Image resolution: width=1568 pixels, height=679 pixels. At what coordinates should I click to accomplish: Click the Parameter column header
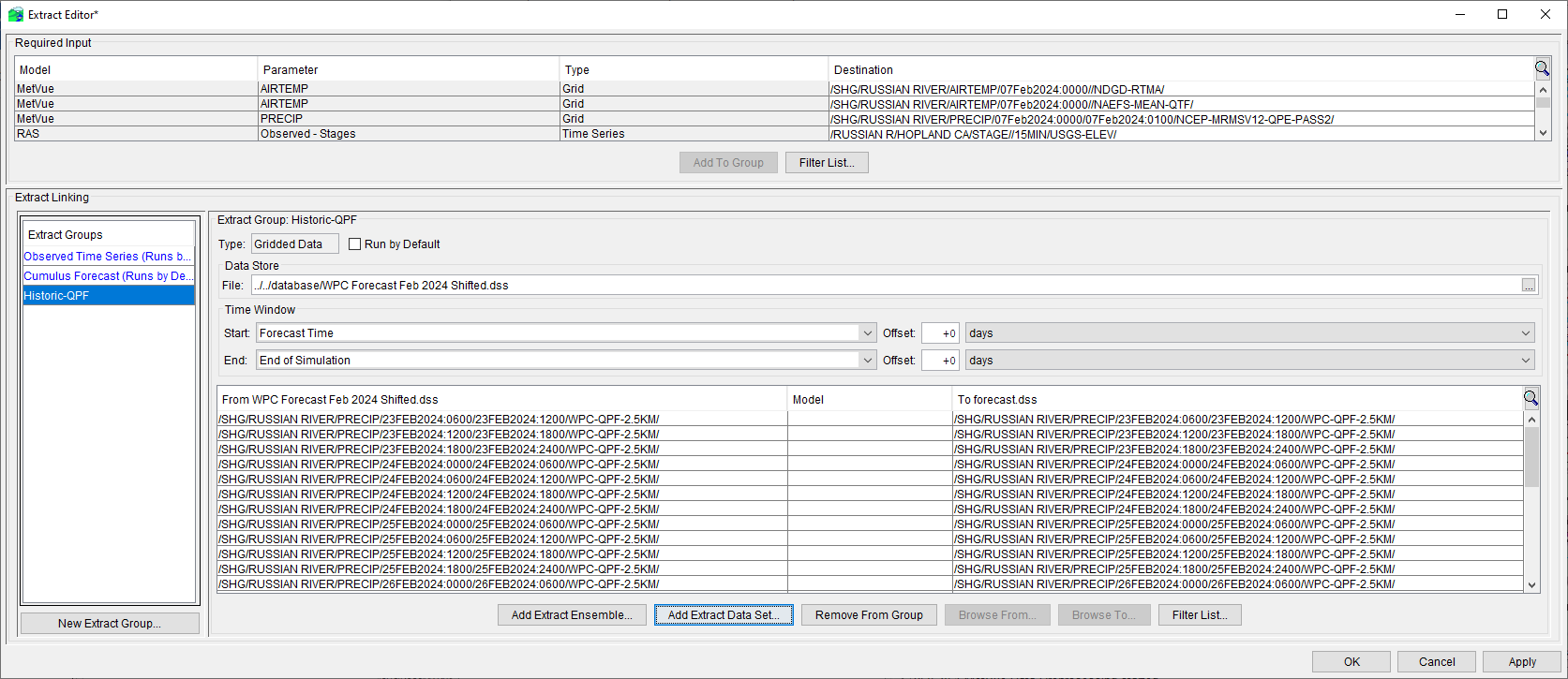(408, 69)
